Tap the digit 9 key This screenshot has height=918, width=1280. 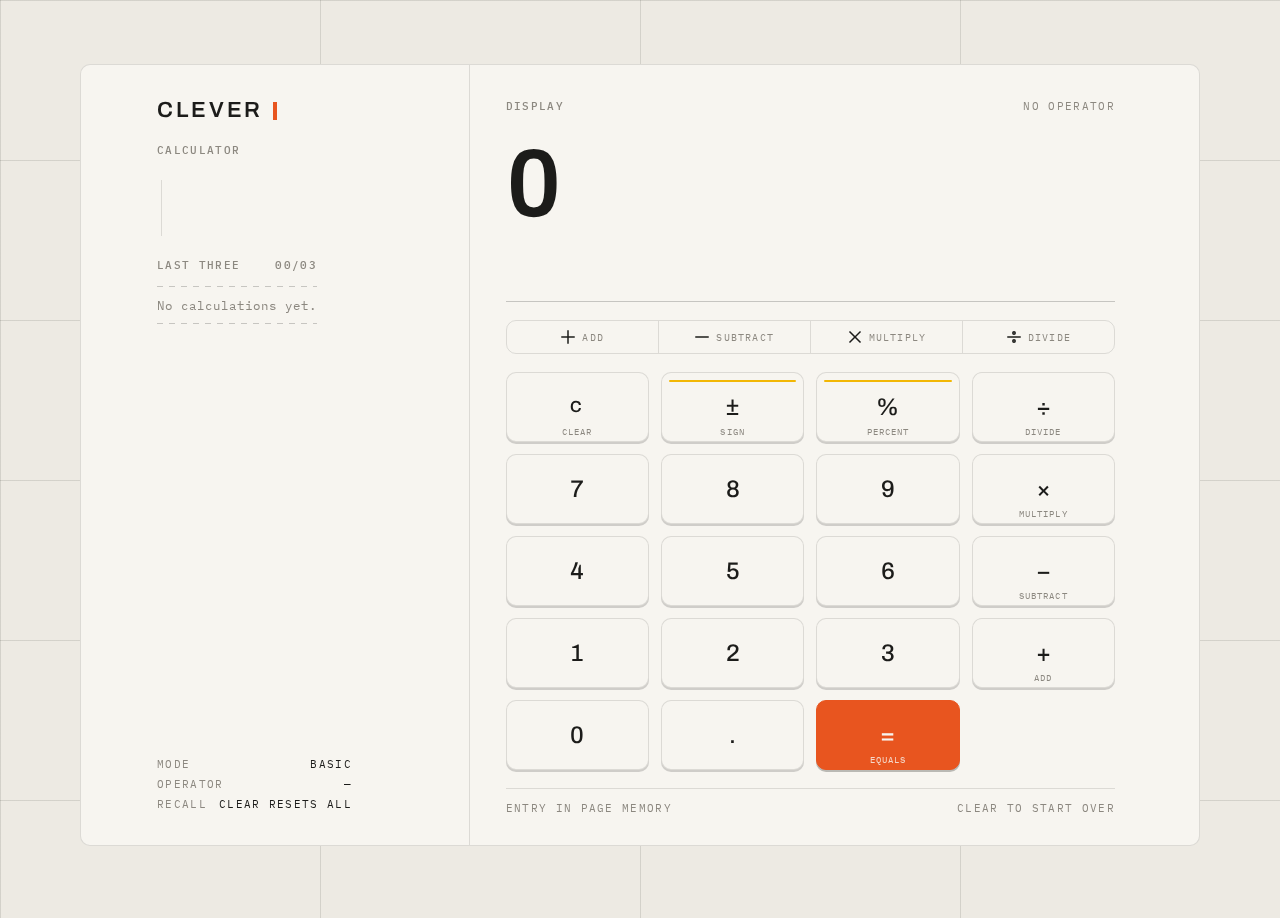click(888, 489)
